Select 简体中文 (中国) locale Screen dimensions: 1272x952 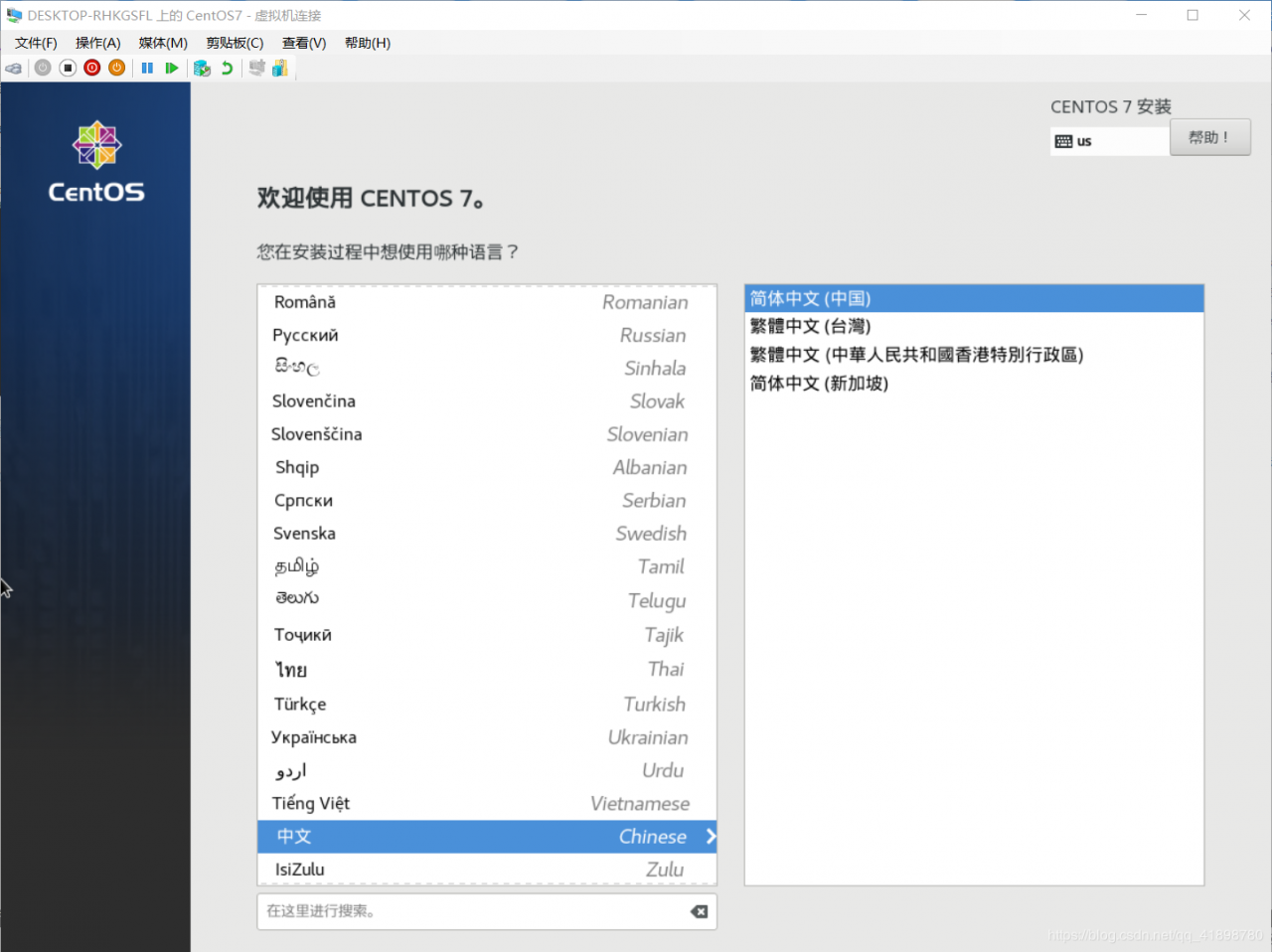pos(974,298)
